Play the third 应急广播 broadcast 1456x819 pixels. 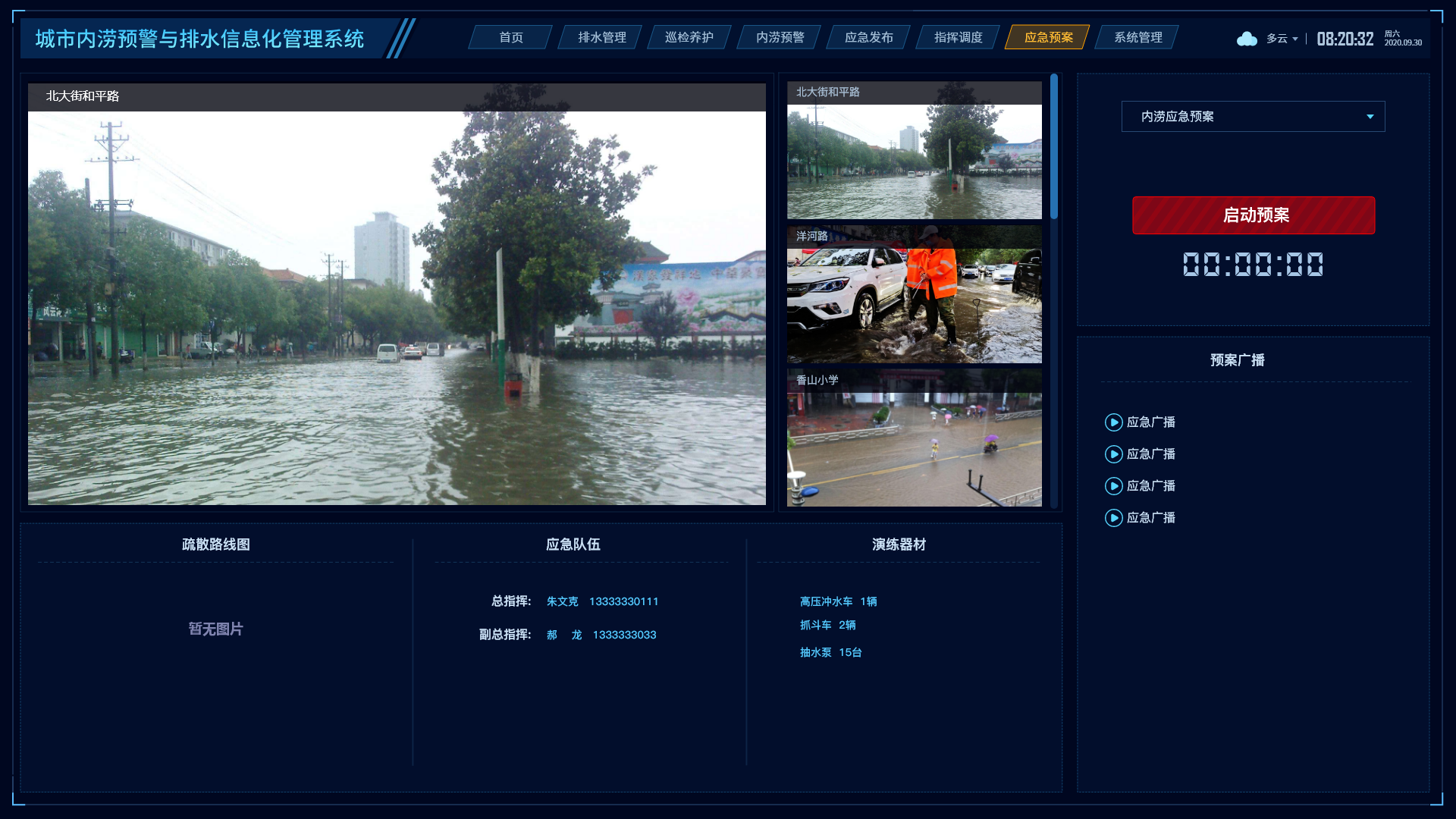1113,486
